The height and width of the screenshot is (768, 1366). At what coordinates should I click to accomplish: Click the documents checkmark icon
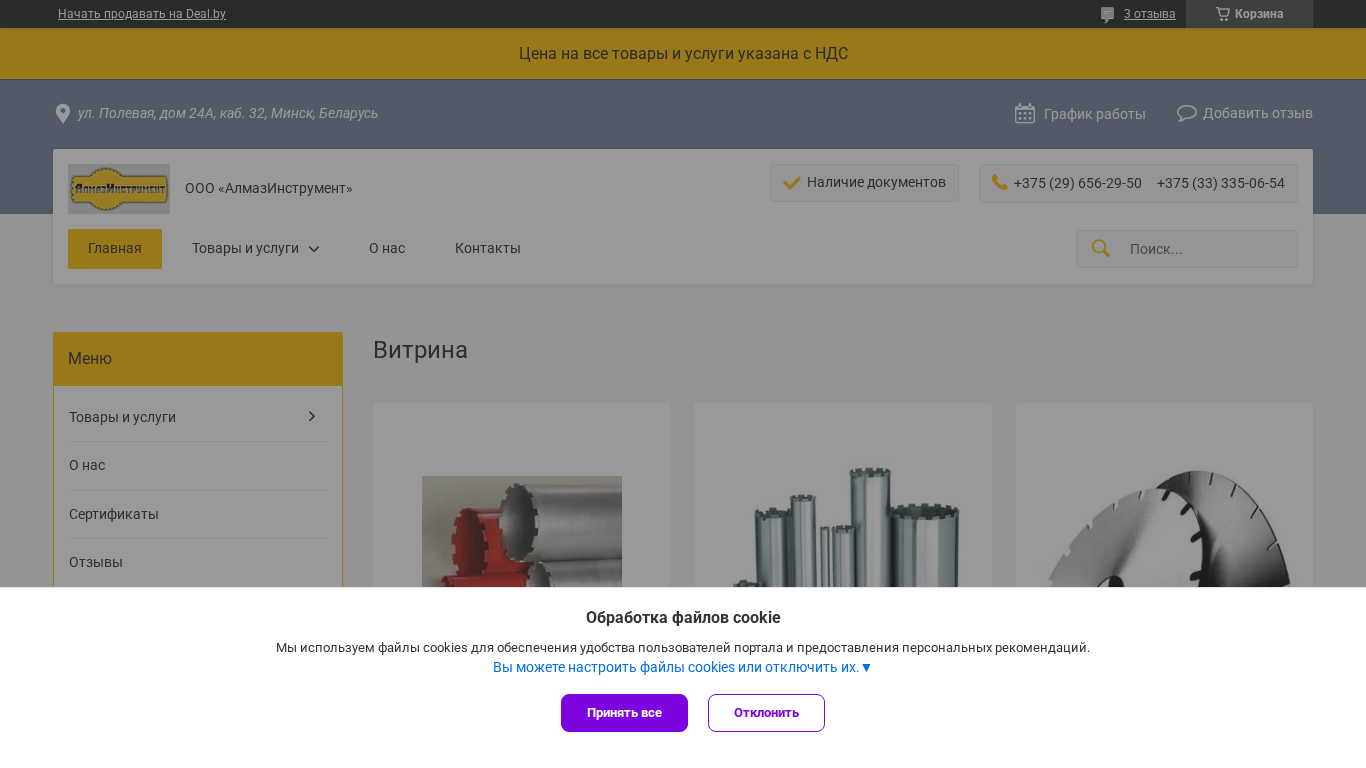click(x=792, y=182)
